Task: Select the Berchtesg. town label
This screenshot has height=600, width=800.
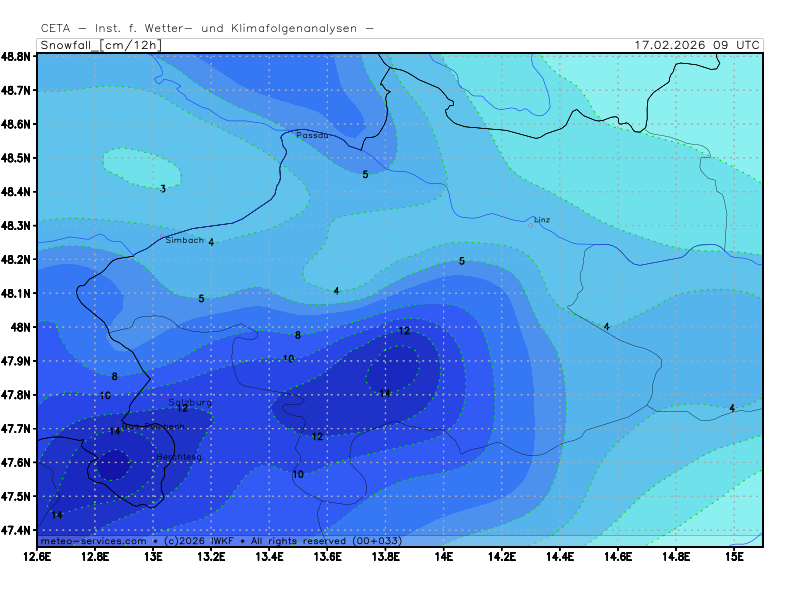Action: [179, 457]
